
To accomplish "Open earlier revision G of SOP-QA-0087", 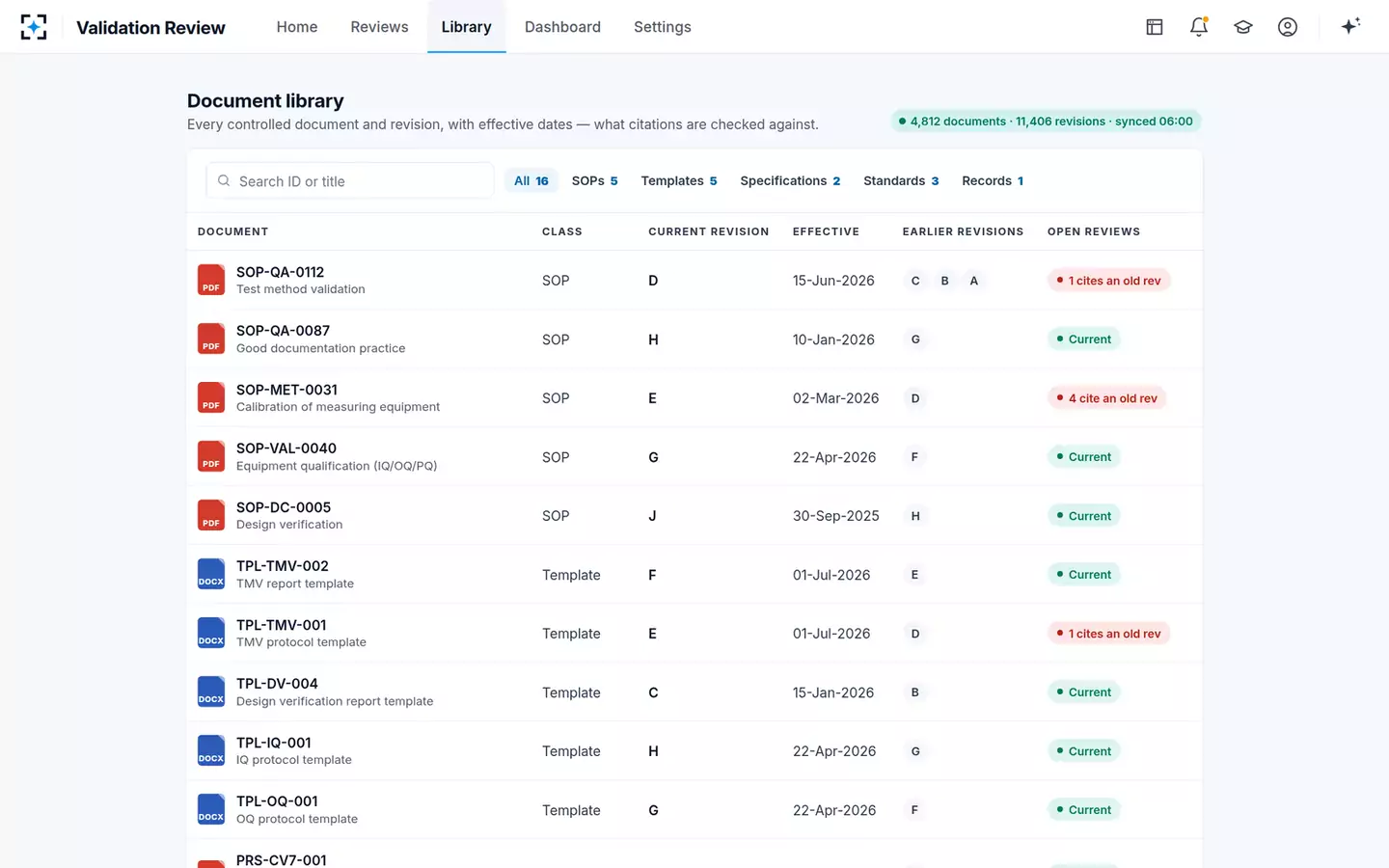I will click(x=915, y=339).
